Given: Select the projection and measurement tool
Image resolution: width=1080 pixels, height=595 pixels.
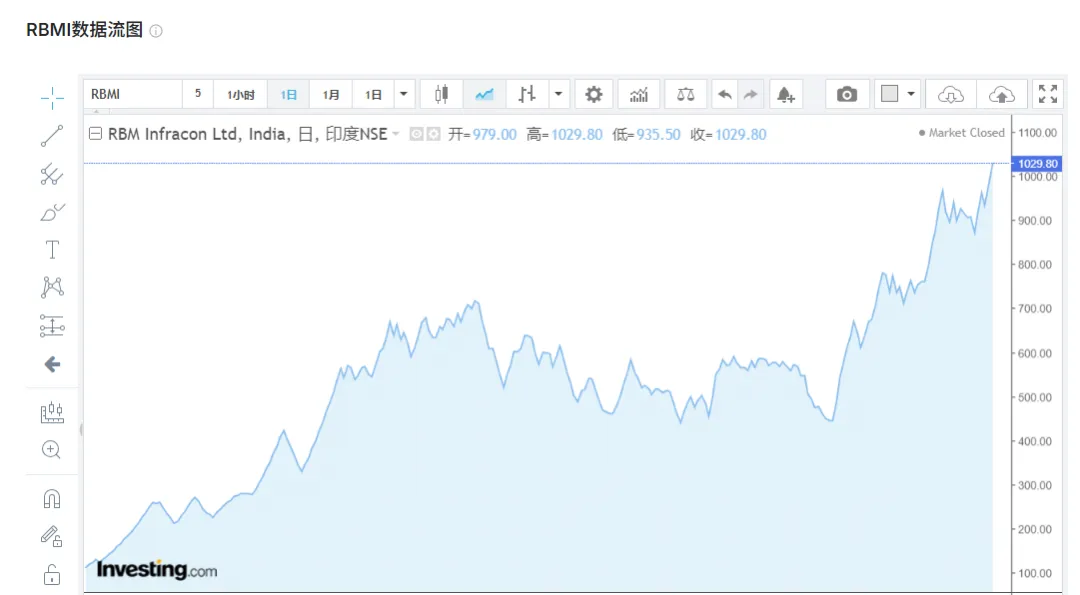Looking at the screenshot, I should tap(52, 326).
